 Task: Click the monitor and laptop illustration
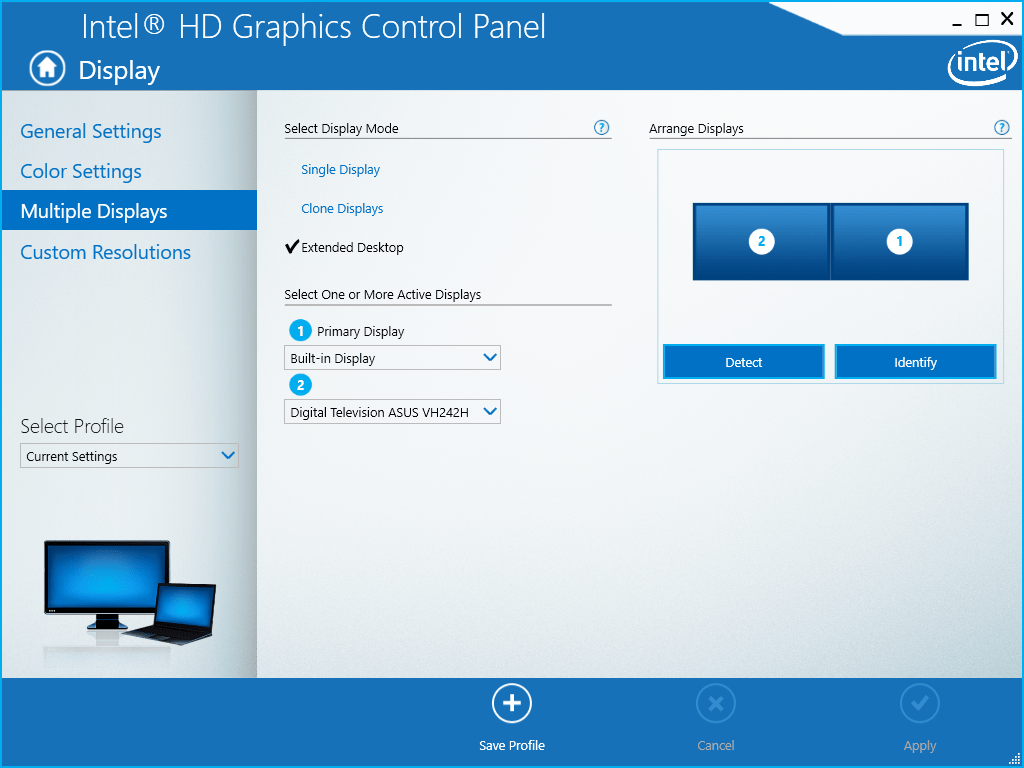[129, 592]
